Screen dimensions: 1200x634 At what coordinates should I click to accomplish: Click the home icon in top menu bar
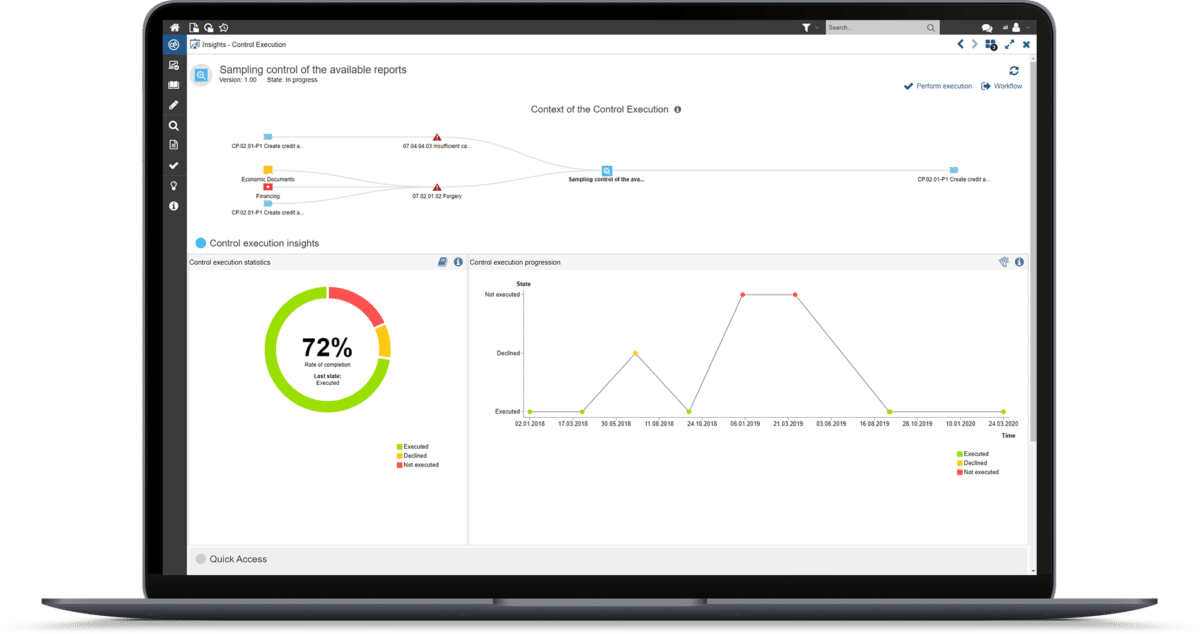click(x=173, y=27)
